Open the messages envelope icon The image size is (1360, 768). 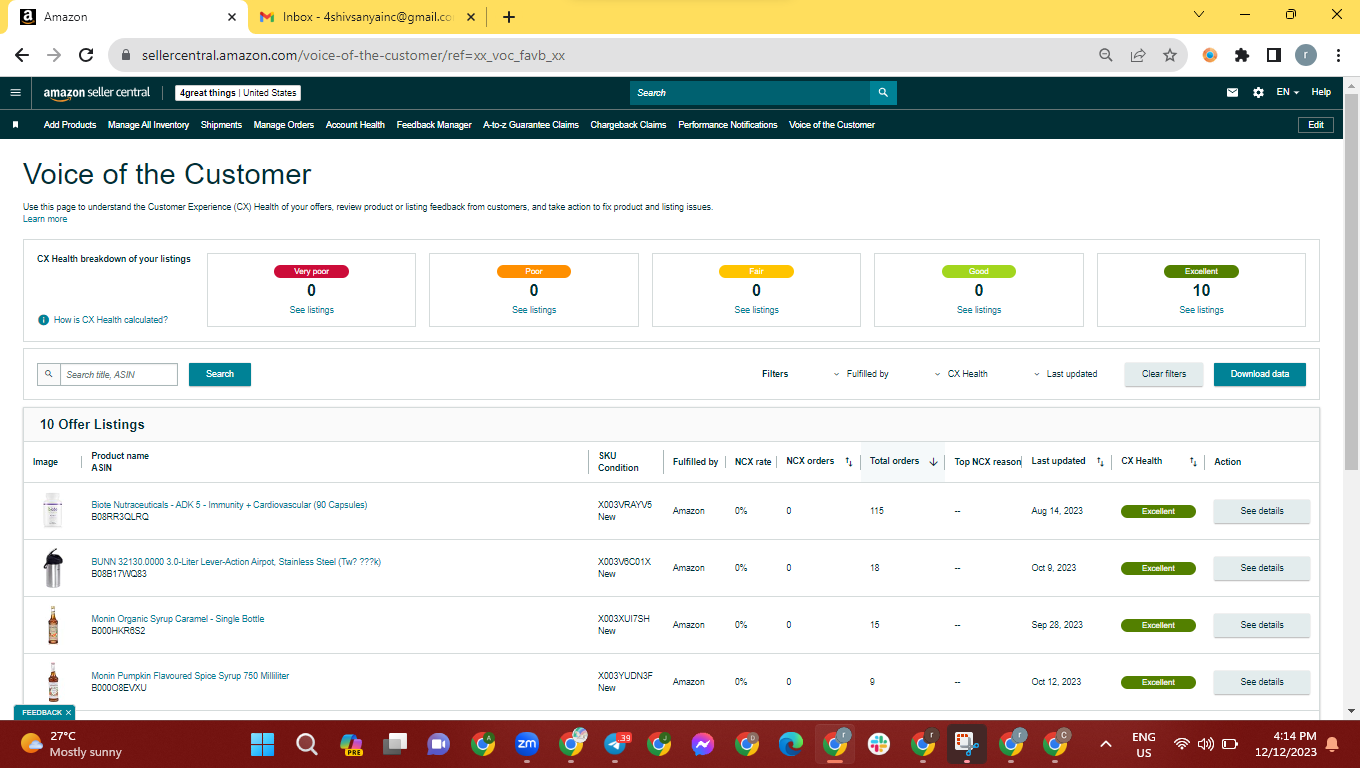[1233, 92]
